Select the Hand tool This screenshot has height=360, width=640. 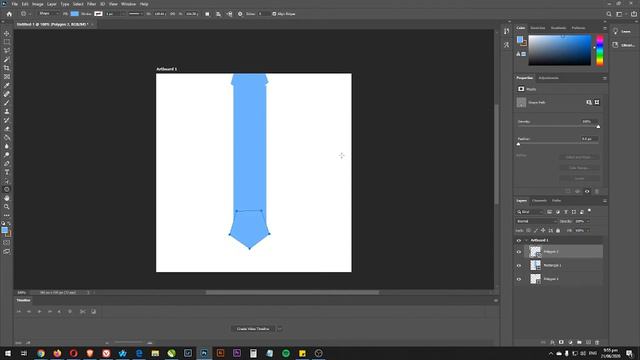point(7,198)
